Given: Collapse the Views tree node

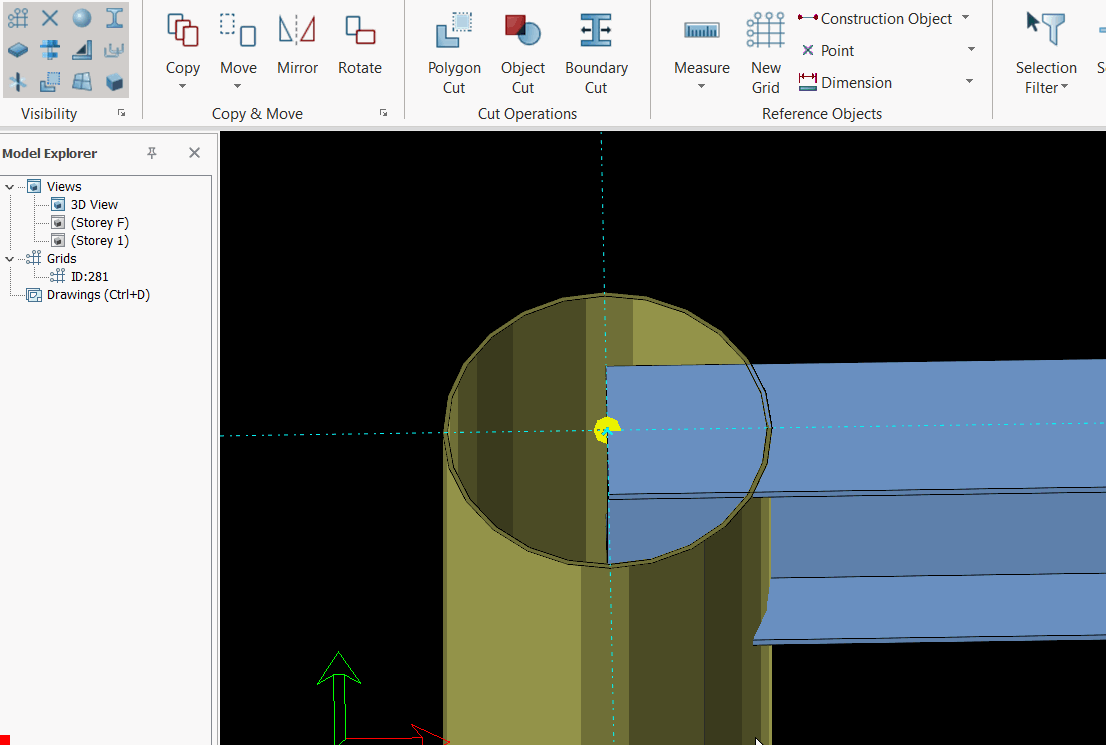Looking at the screenshot, I should click(x=10, y=187).
